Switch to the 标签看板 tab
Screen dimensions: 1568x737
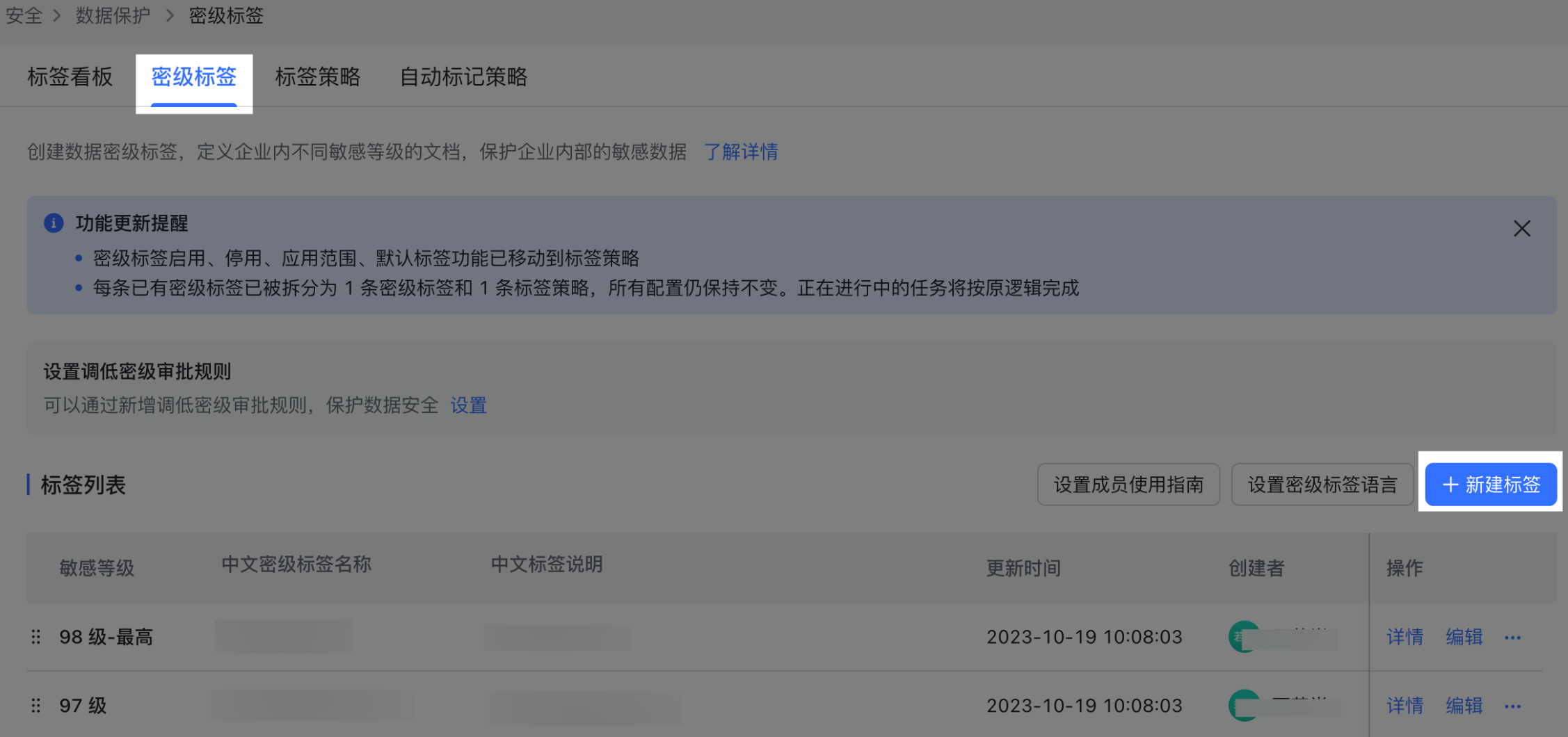click(70, 77)
